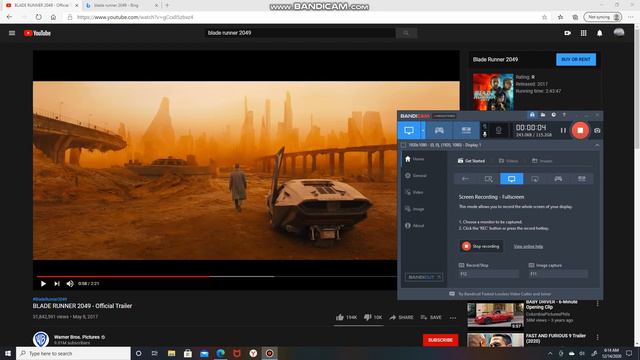Screen dimensions: 640x360
Task: Click the YouTube search box
Action: (300, 33)
